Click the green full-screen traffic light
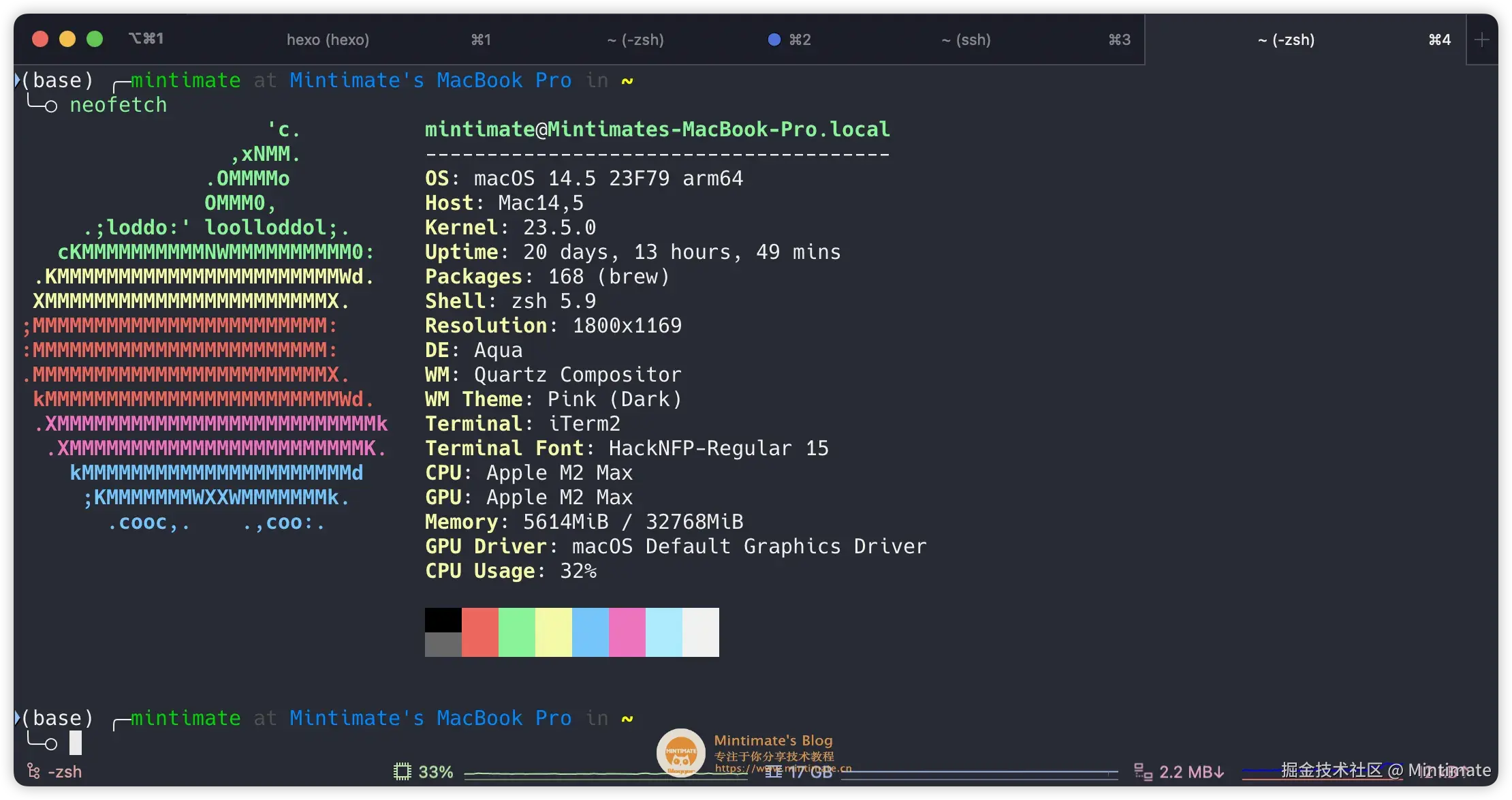This screenshot has height=800, width=1512. (x=95, y=39)
